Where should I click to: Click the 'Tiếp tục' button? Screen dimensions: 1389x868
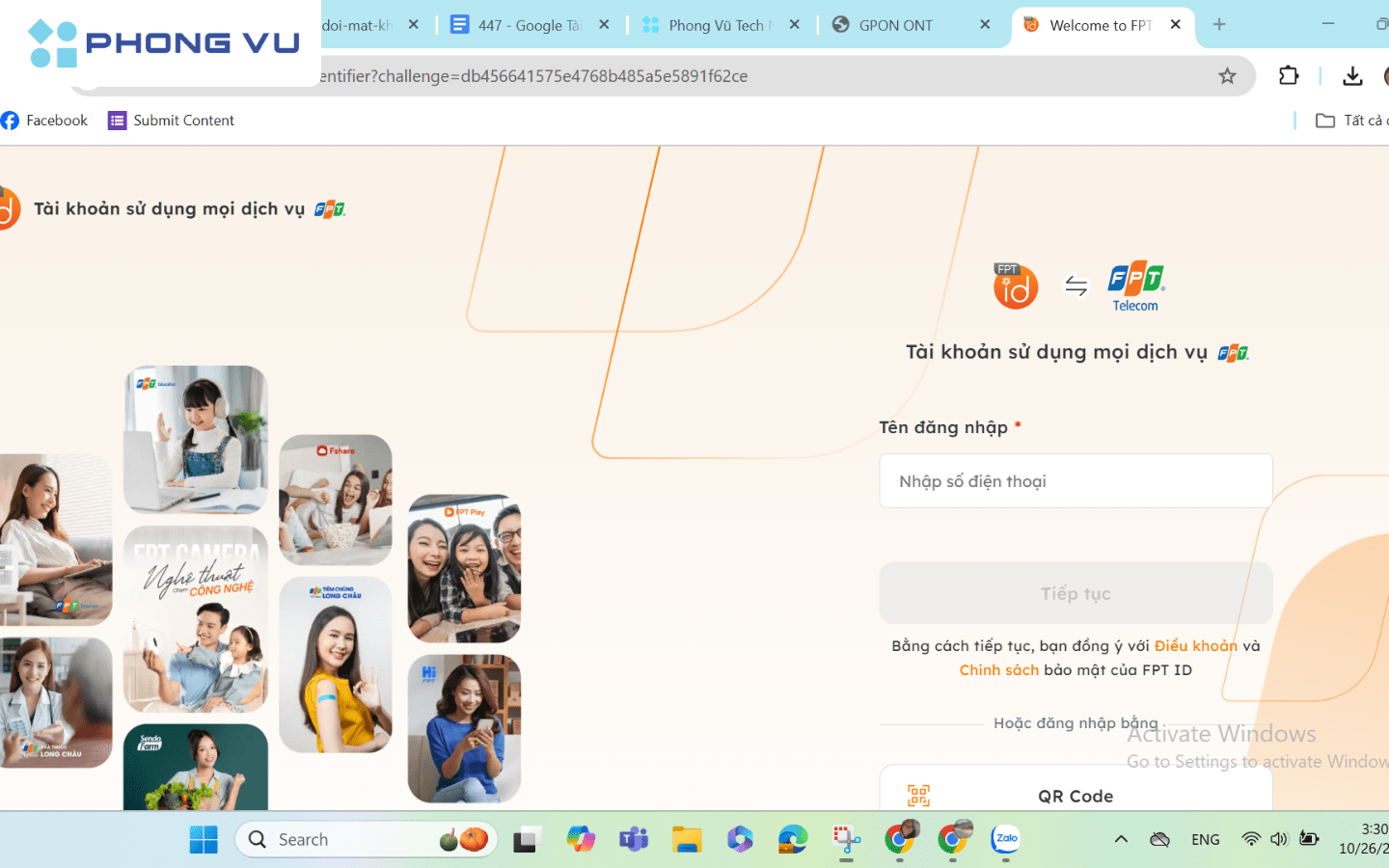click(1076, 593)
